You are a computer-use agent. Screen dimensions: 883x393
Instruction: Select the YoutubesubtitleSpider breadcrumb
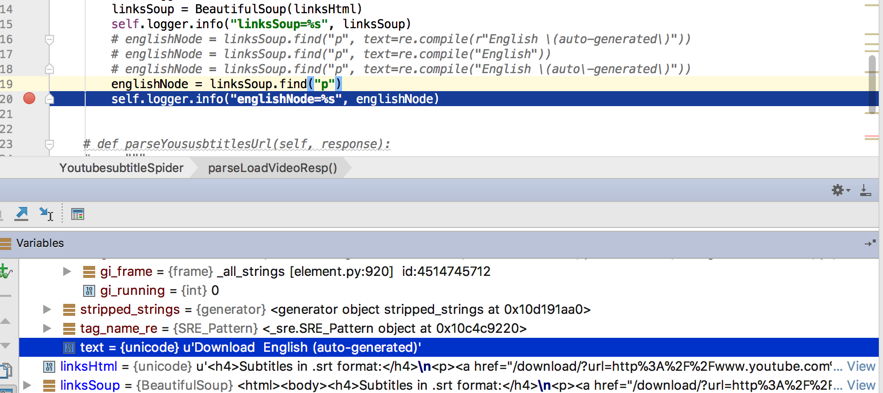coord(122,168)
